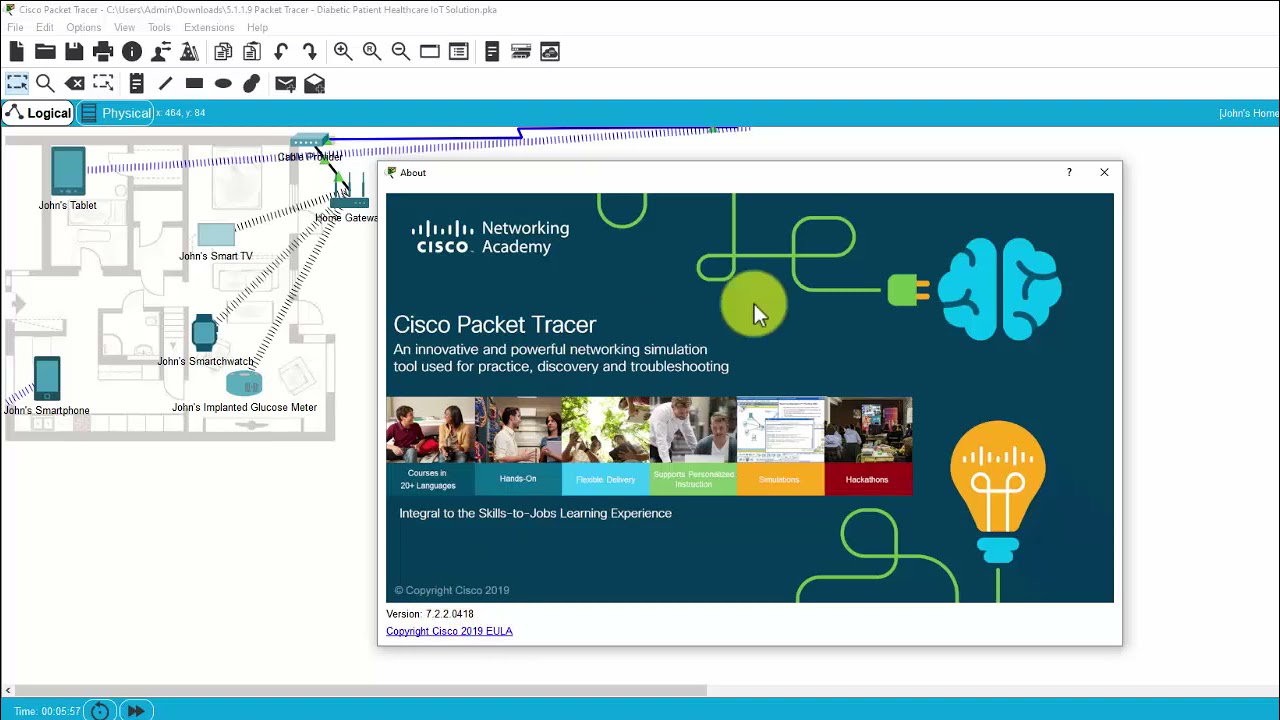Click the Hackathons thumbnail in About dialog
This screenshot has height=720, width=1280.
coord(868,446)
